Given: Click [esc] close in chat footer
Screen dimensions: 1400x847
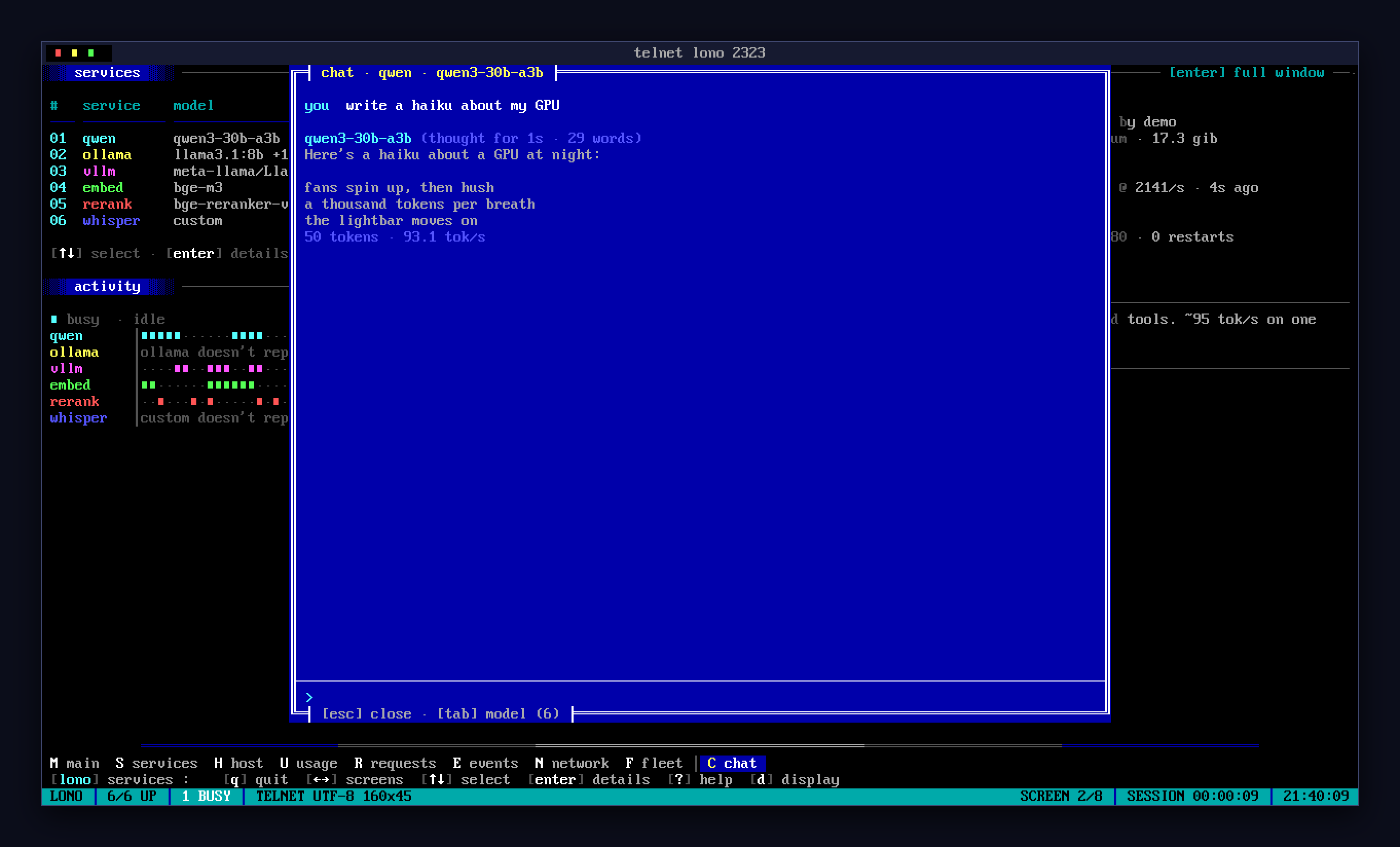Looking at the screenshot, I should [366, 713].
